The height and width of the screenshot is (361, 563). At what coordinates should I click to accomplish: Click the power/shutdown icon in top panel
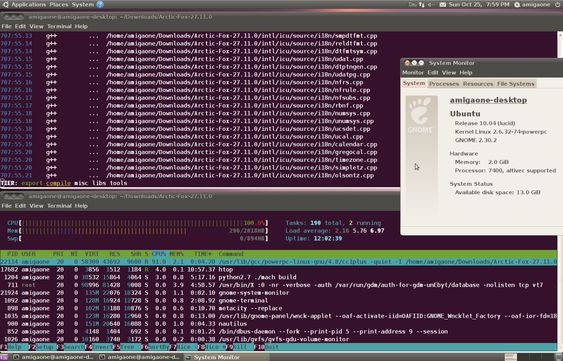click(x=557, y=5)
